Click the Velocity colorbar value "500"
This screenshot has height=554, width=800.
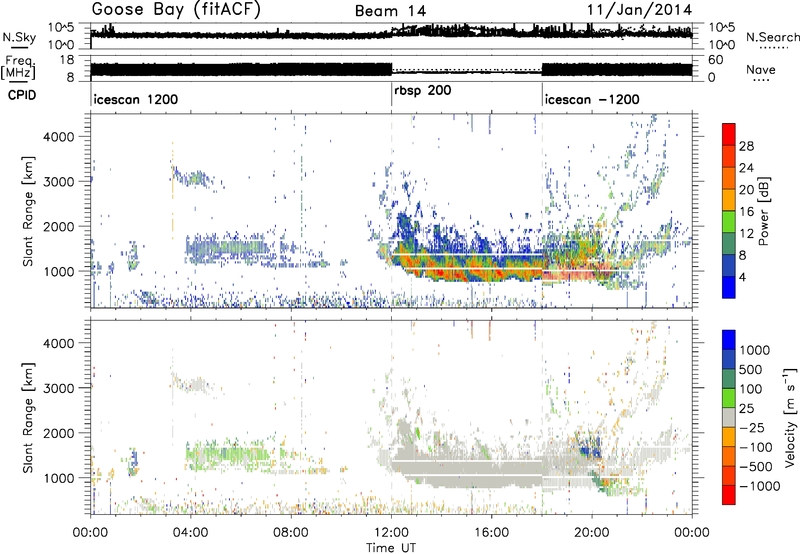pyautogui.click(x=751, y=369)
